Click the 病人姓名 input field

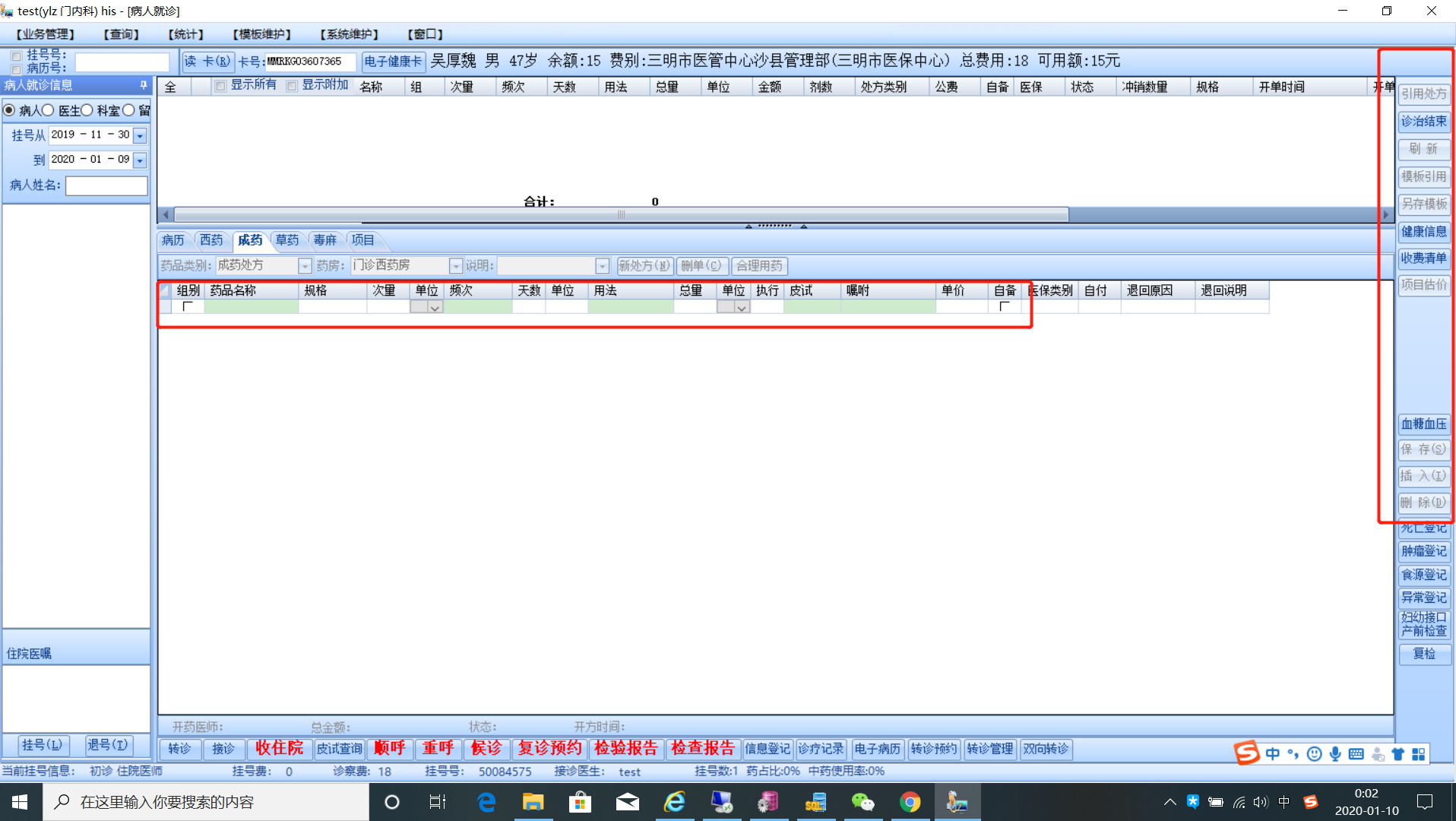click(106, 185)
